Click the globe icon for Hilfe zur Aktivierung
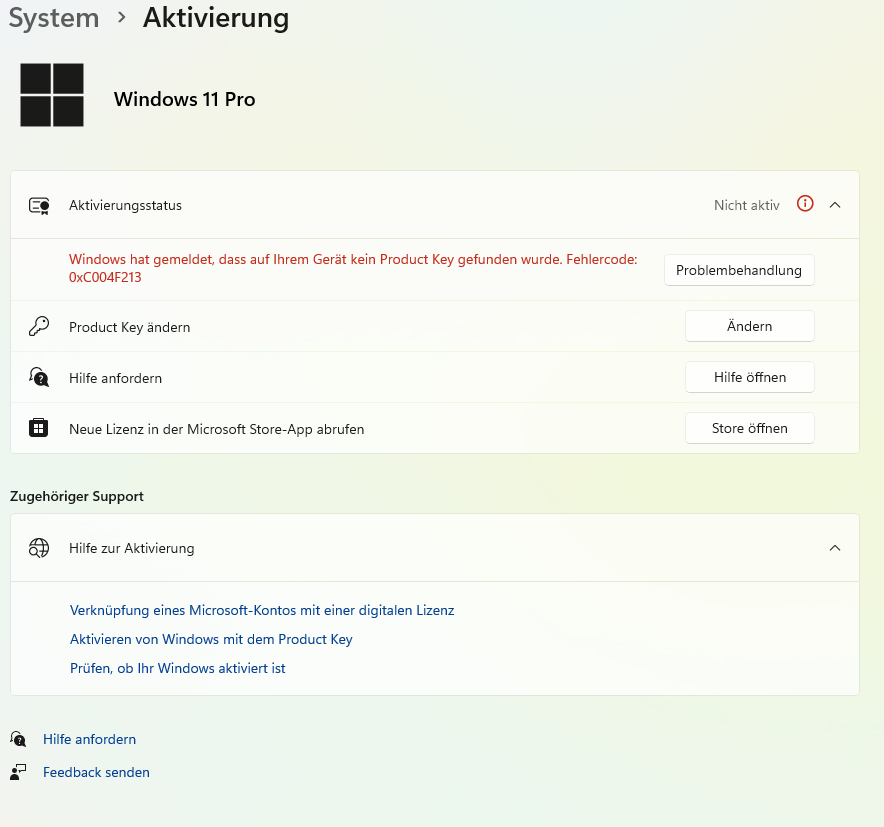The image size is (884, 827). [x=39, y=548]
